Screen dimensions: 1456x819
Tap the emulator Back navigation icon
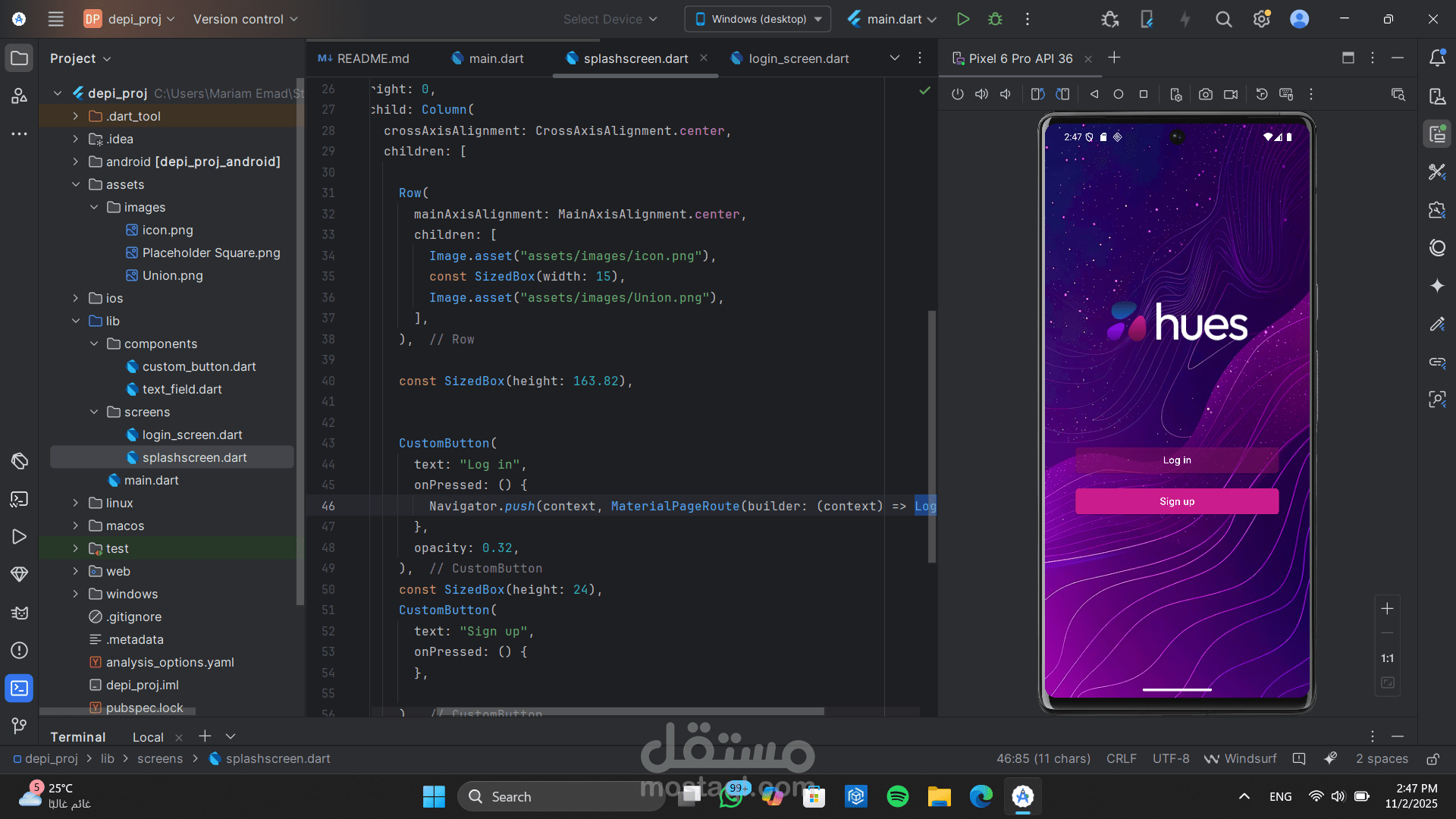[1094, 94]
